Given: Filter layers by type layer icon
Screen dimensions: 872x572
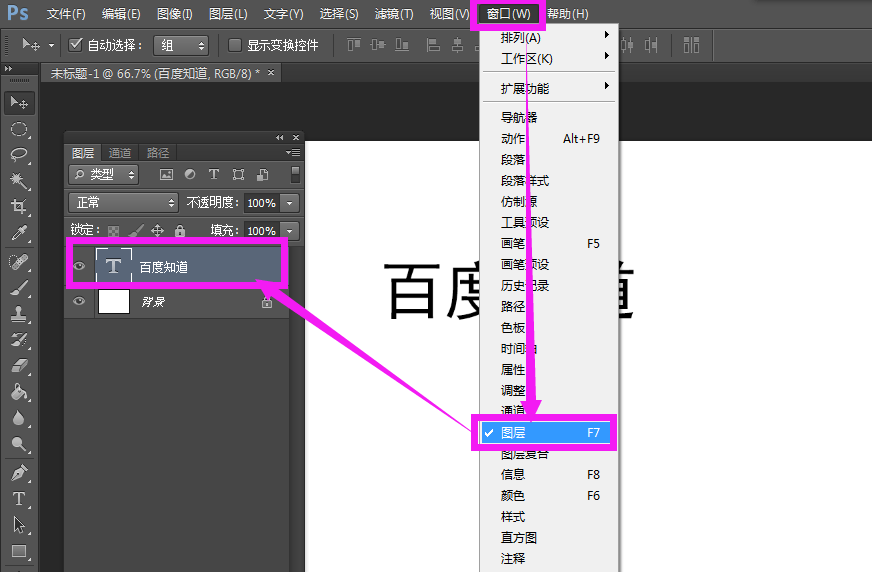Looking at the screenshot, I should pos(214,175).
